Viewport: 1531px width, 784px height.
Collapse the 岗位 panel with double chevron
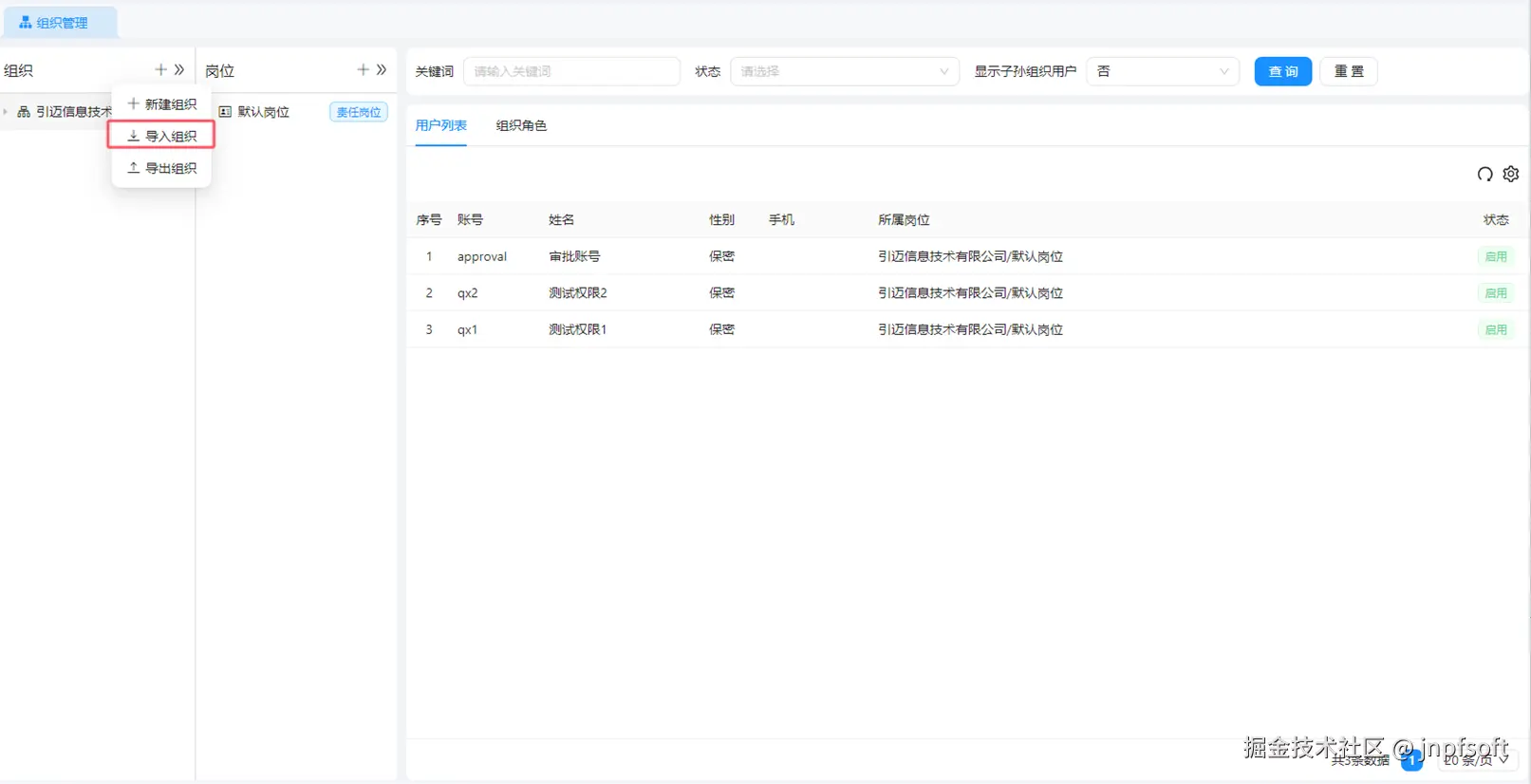[x=382, y=70]
